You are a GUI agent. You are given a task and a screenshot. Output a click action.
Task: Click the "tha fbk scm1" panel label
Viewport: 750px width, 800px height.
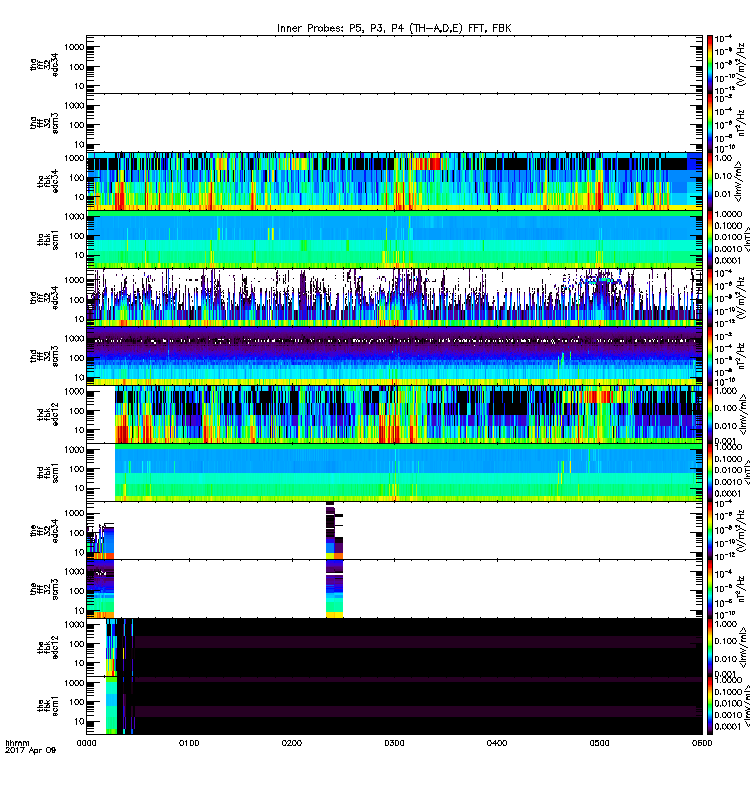[x=48, y=240]
